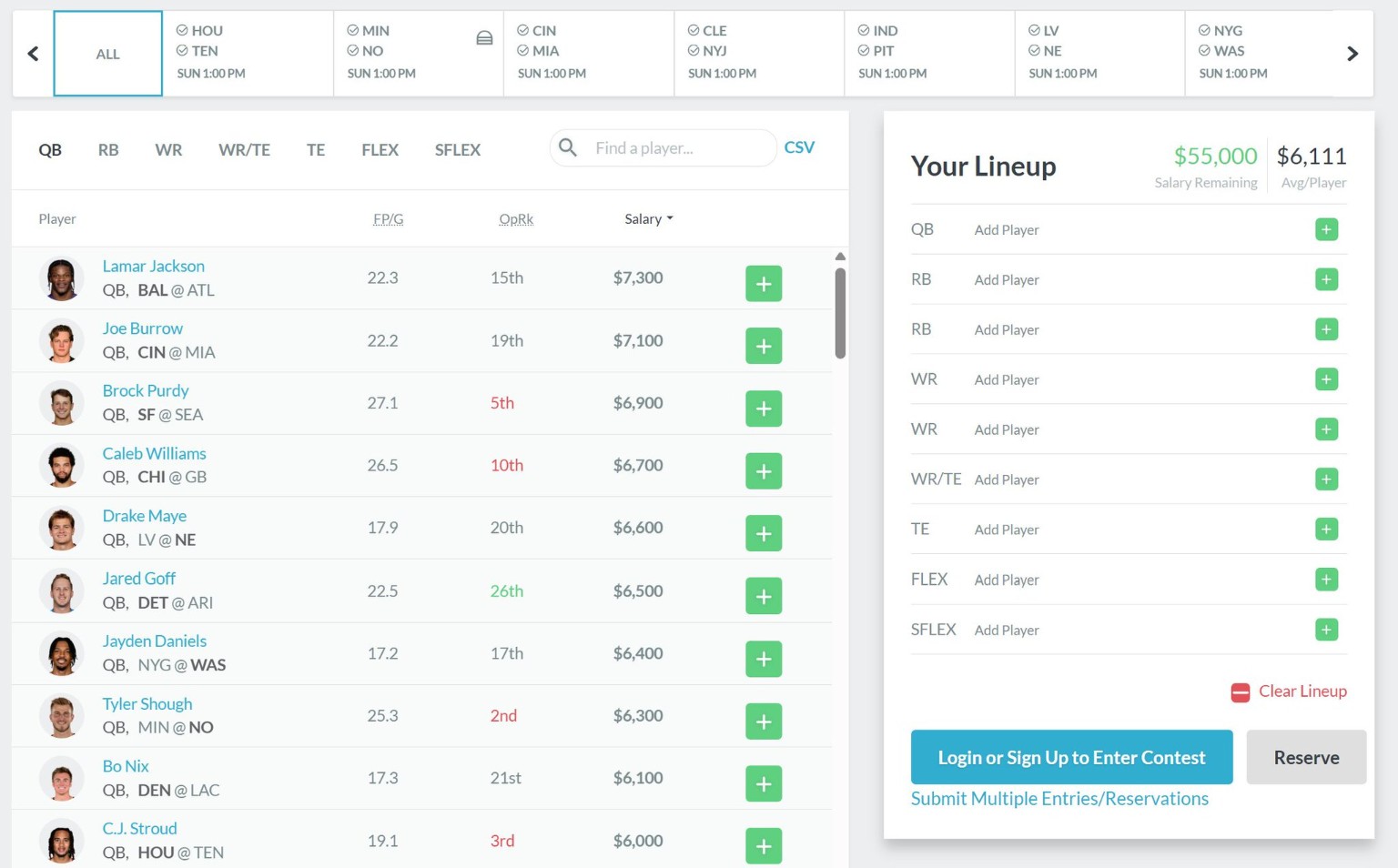Add Joe Burrow with green plus button
This screenshot has width=1398, height=868.
(x=764, y=346)
